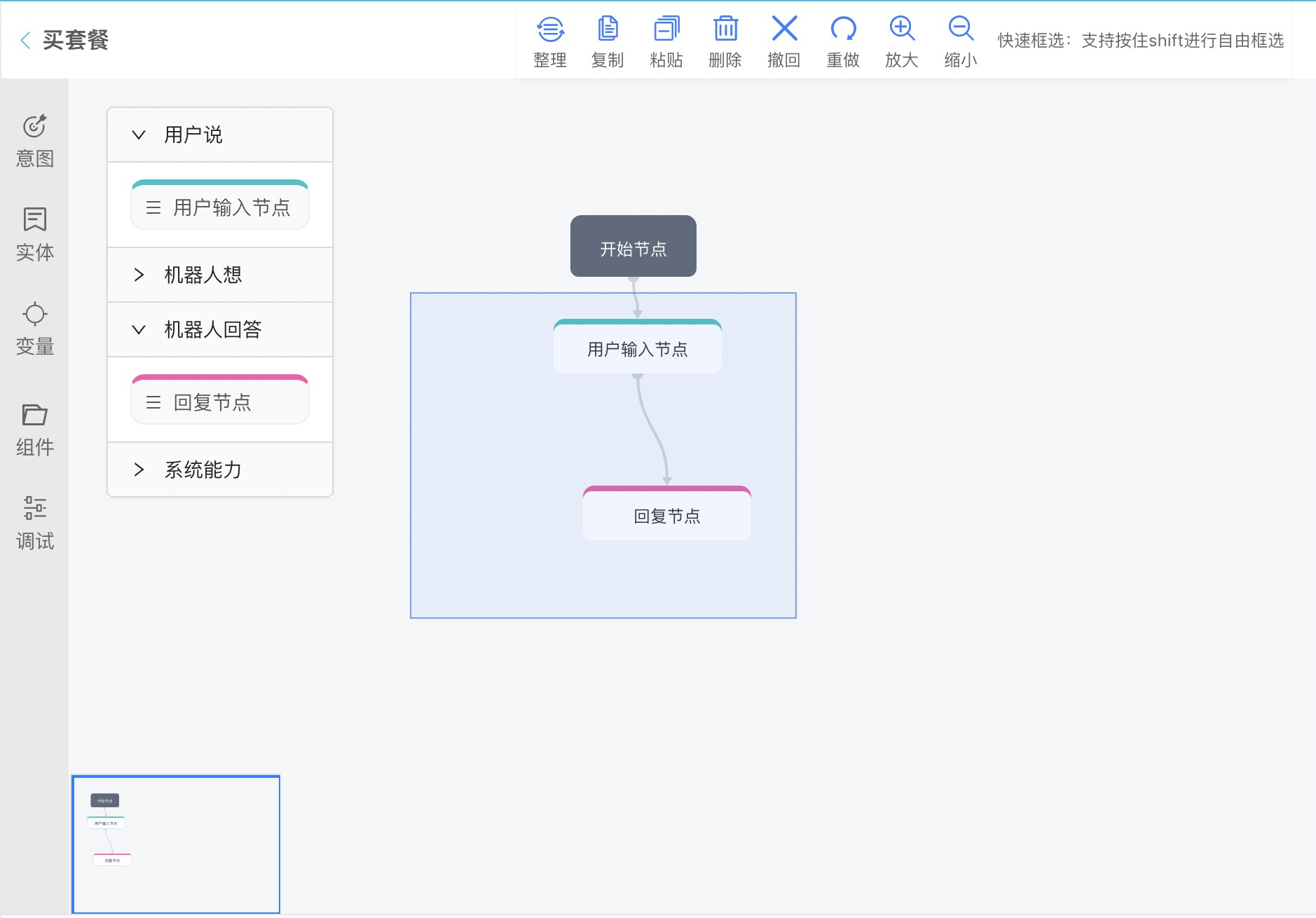Click the 整理 (arrange) toolbar icon

(550, 29)
